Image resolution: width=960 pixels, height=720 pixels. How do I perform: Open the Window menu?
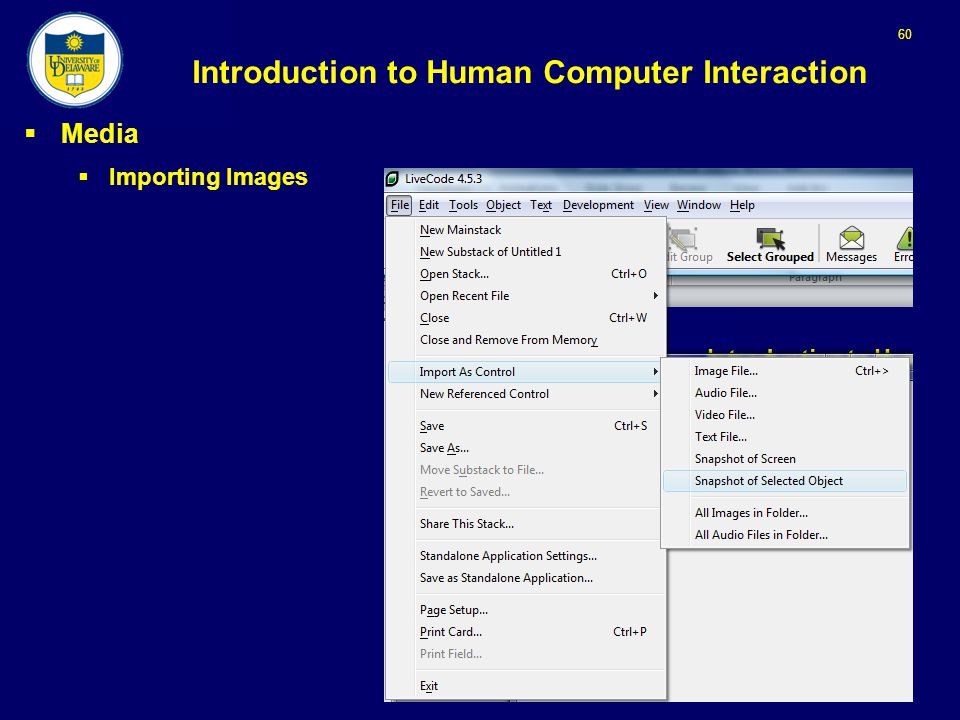tap(699, 205)
